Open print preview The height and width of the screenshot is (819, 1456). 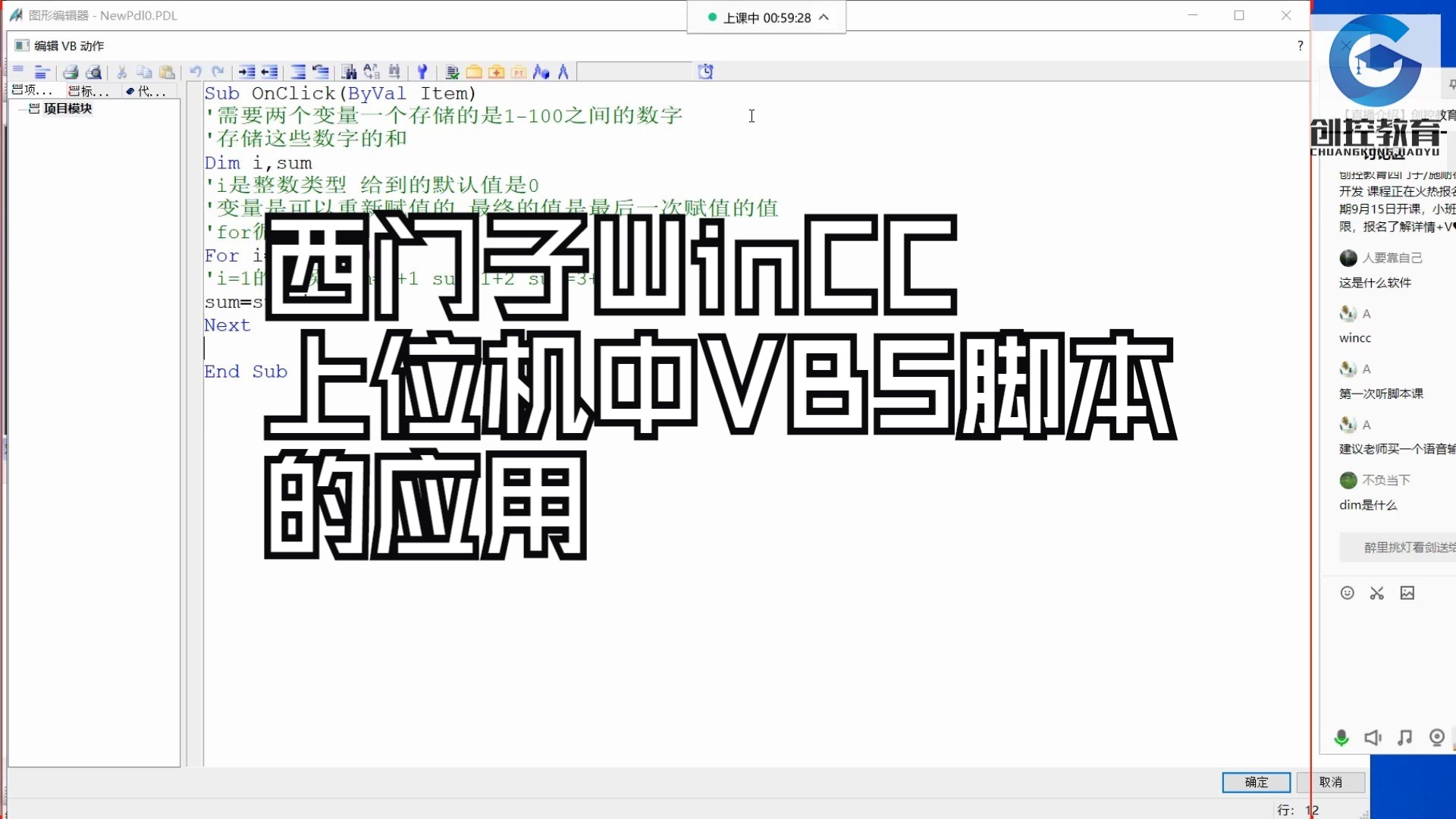click(x=95, y=71)
